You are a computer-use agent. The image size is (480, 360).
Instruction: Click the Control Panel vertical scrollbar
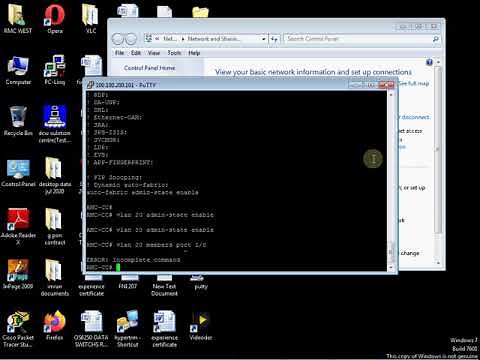tap(438, 148)
